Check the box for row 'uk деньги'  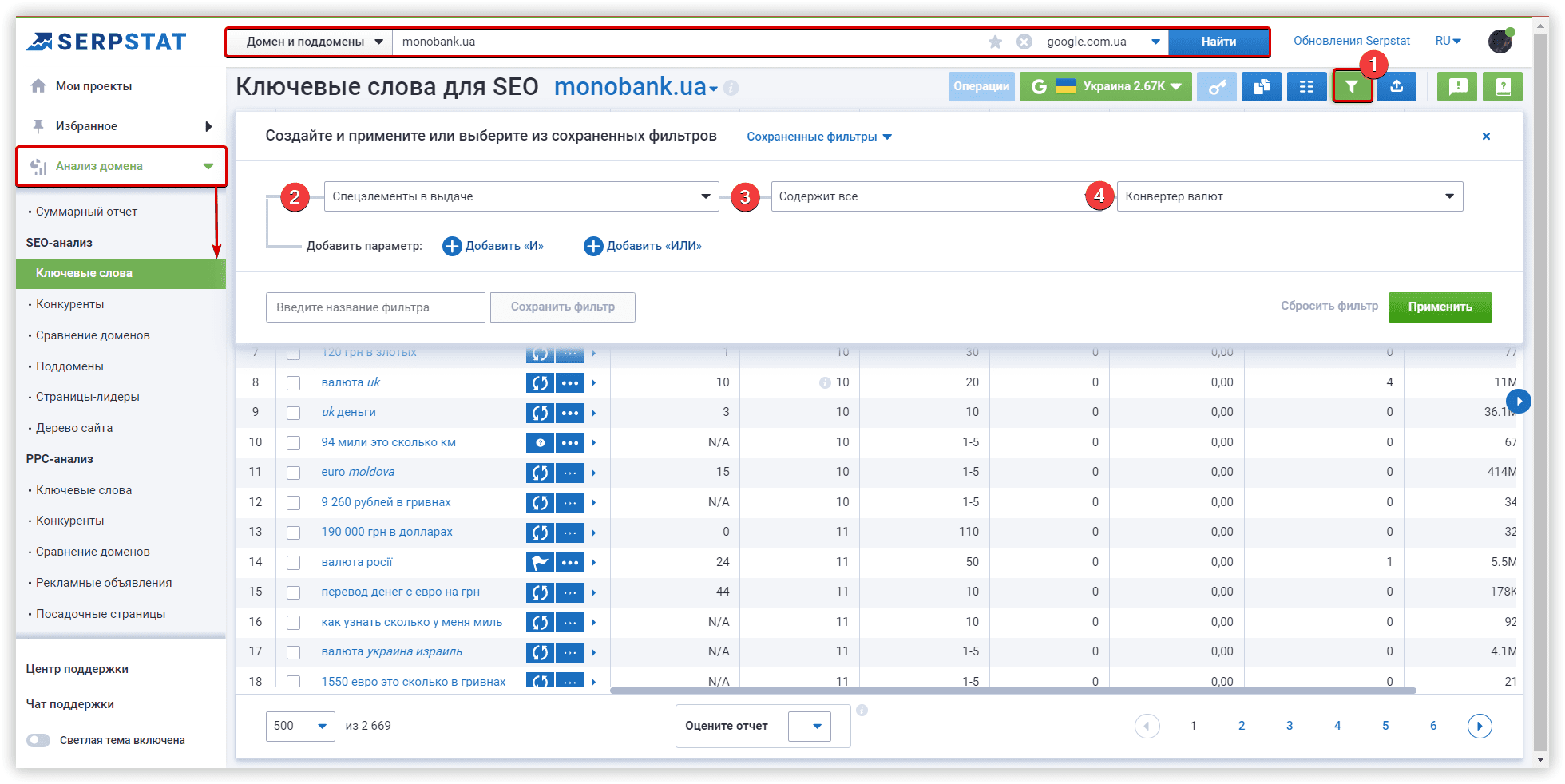click(x=293, y=413)
